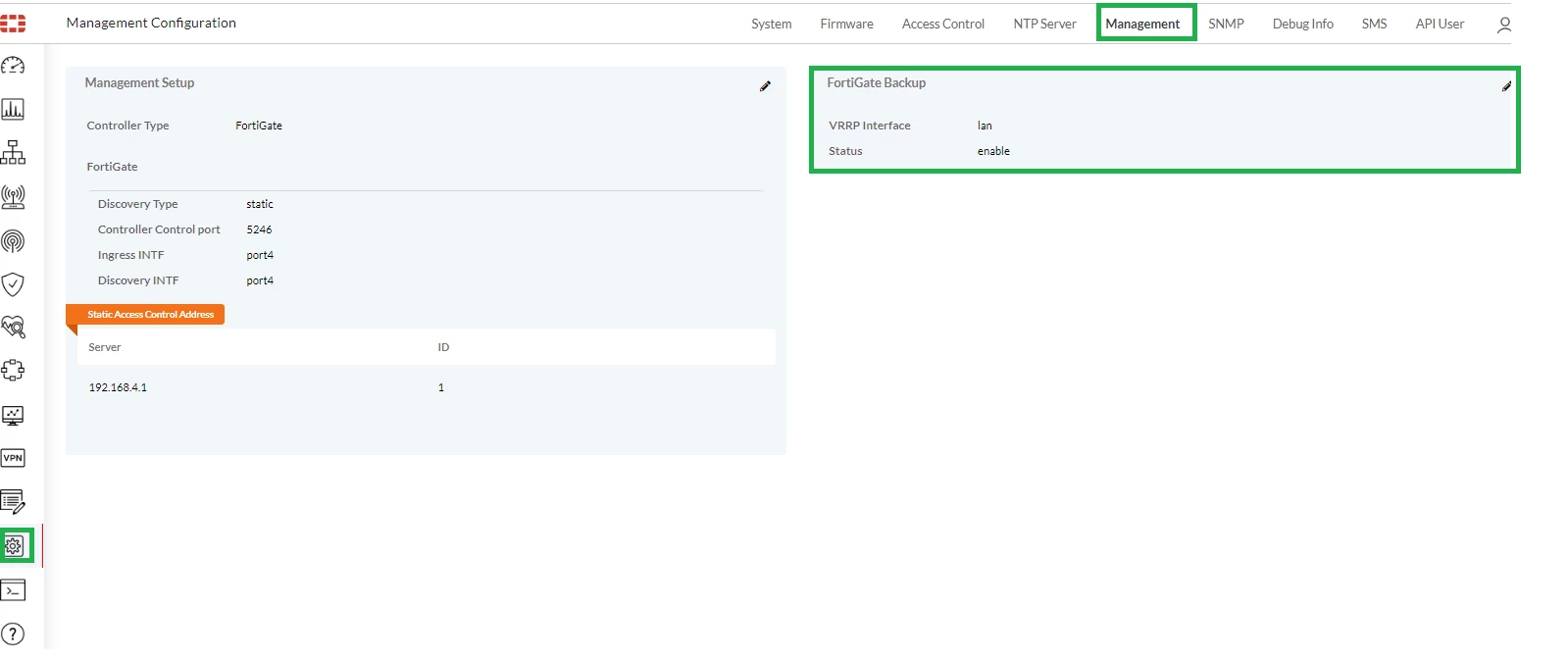Click the FortiGate Backup panel heading
The width and height of the screenshot is (1568, 659).
click(876, 83)
